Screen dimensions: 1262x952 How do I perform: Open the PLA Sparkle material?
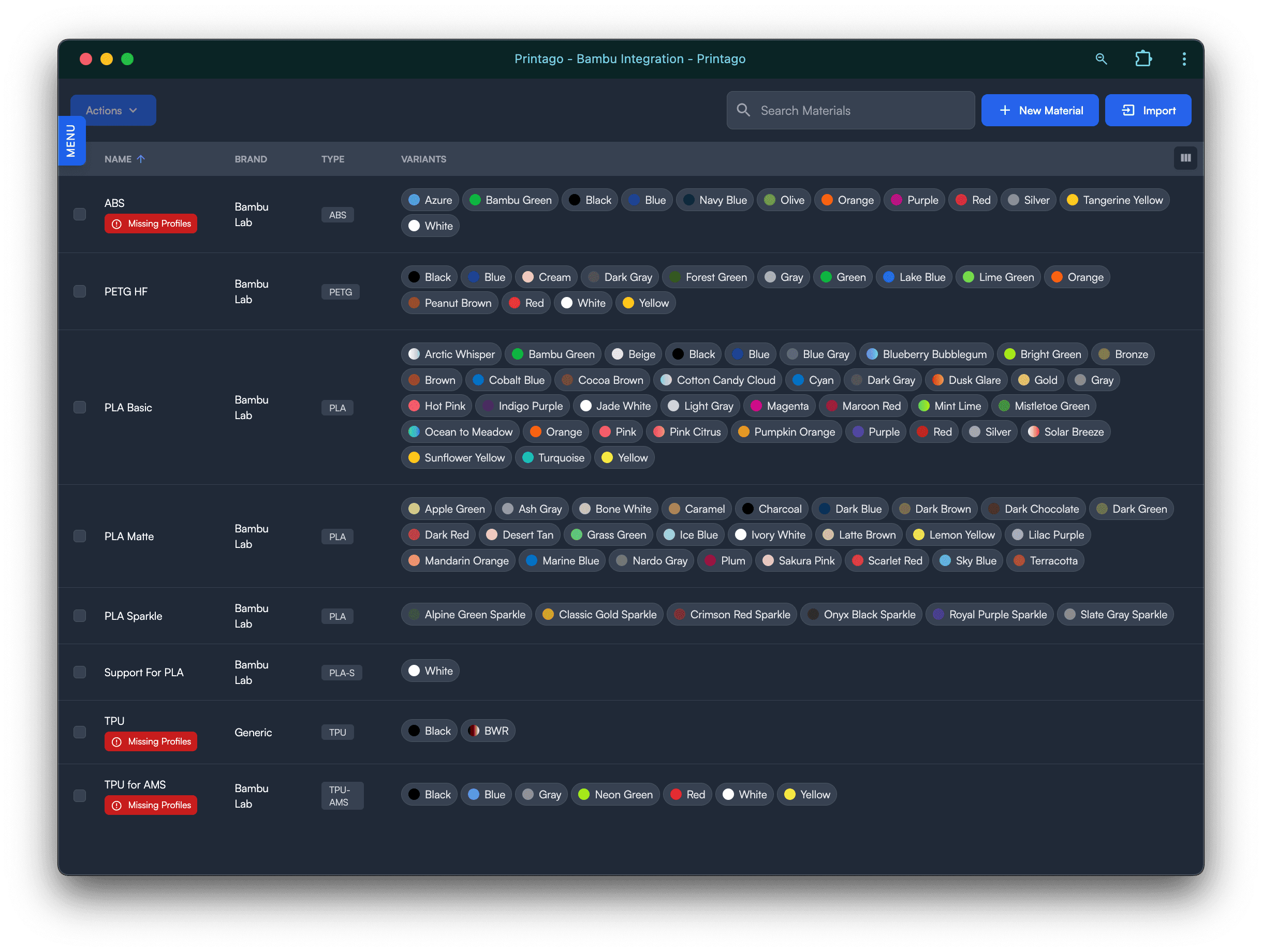[133, 616]
